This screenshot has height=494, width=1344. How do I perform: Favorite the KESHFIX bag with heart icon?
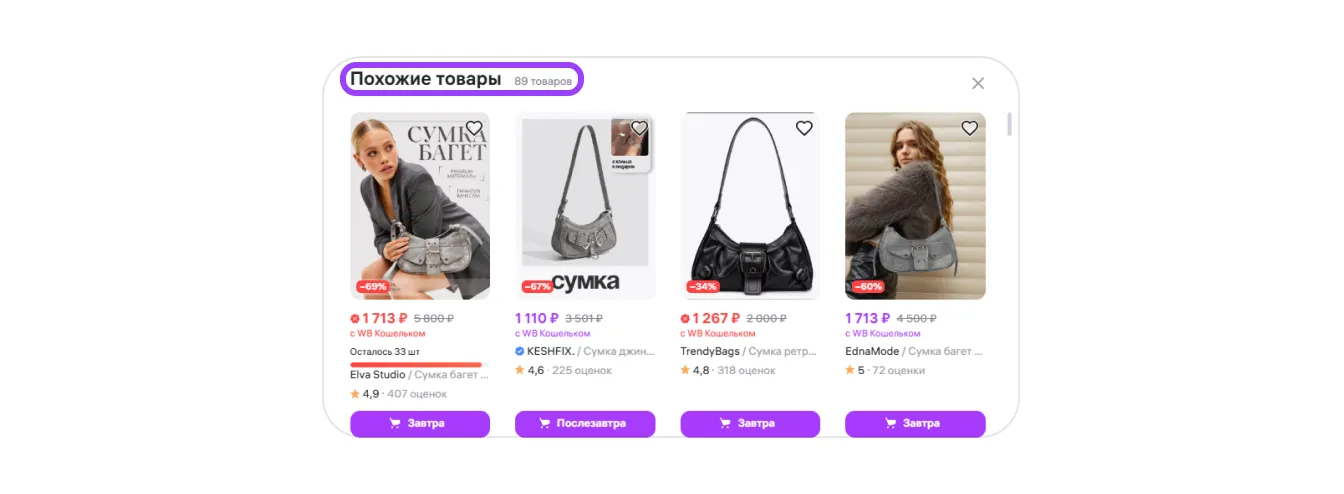pos(639,128)
